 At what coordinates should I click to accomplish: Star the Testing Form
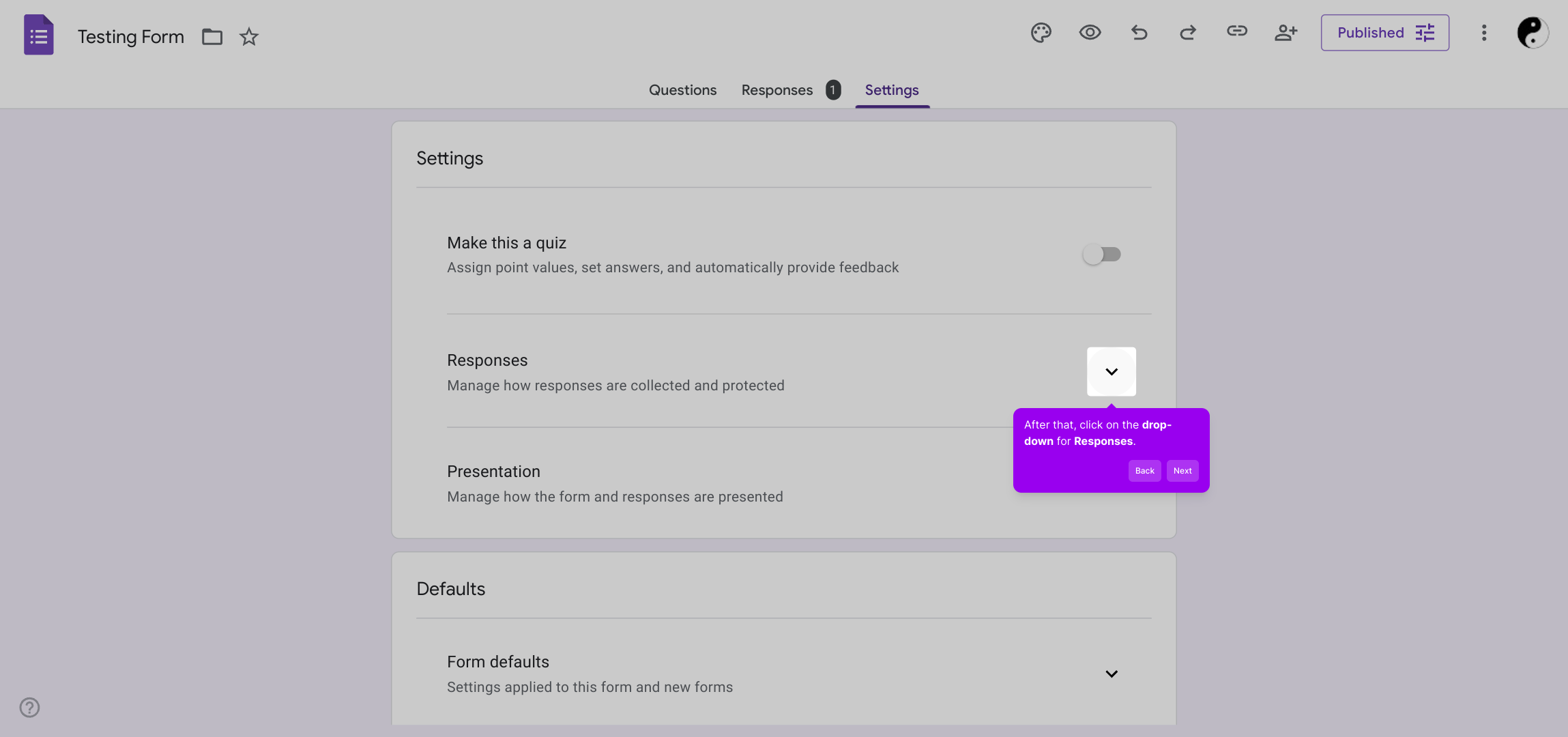249,36
